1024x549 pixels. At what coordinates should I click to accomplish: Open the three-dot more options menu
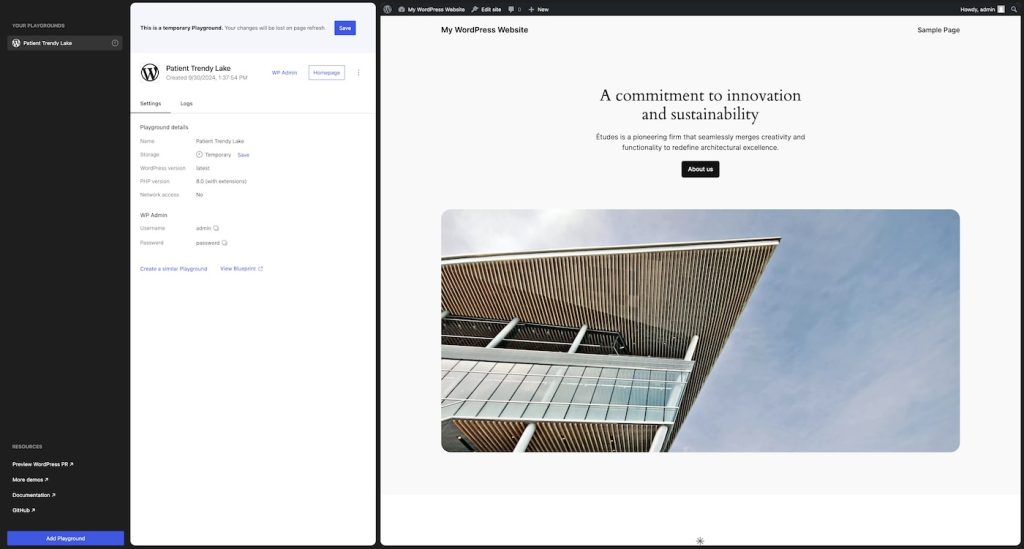[x=359, y=72]
